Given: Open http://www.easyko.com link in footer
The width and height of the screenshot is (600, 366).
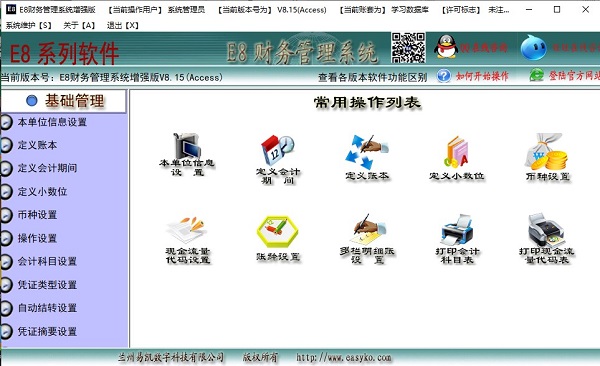Looking at the screenshot, I should 344,358.
